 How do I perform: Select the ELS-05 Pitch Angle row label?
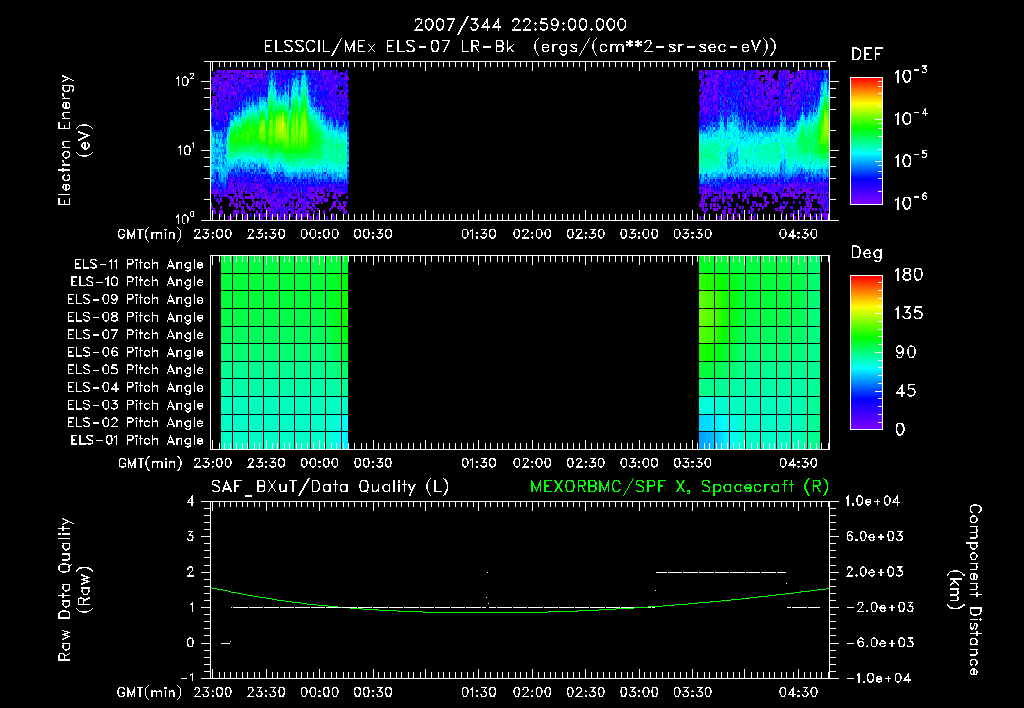coord(136,370)
